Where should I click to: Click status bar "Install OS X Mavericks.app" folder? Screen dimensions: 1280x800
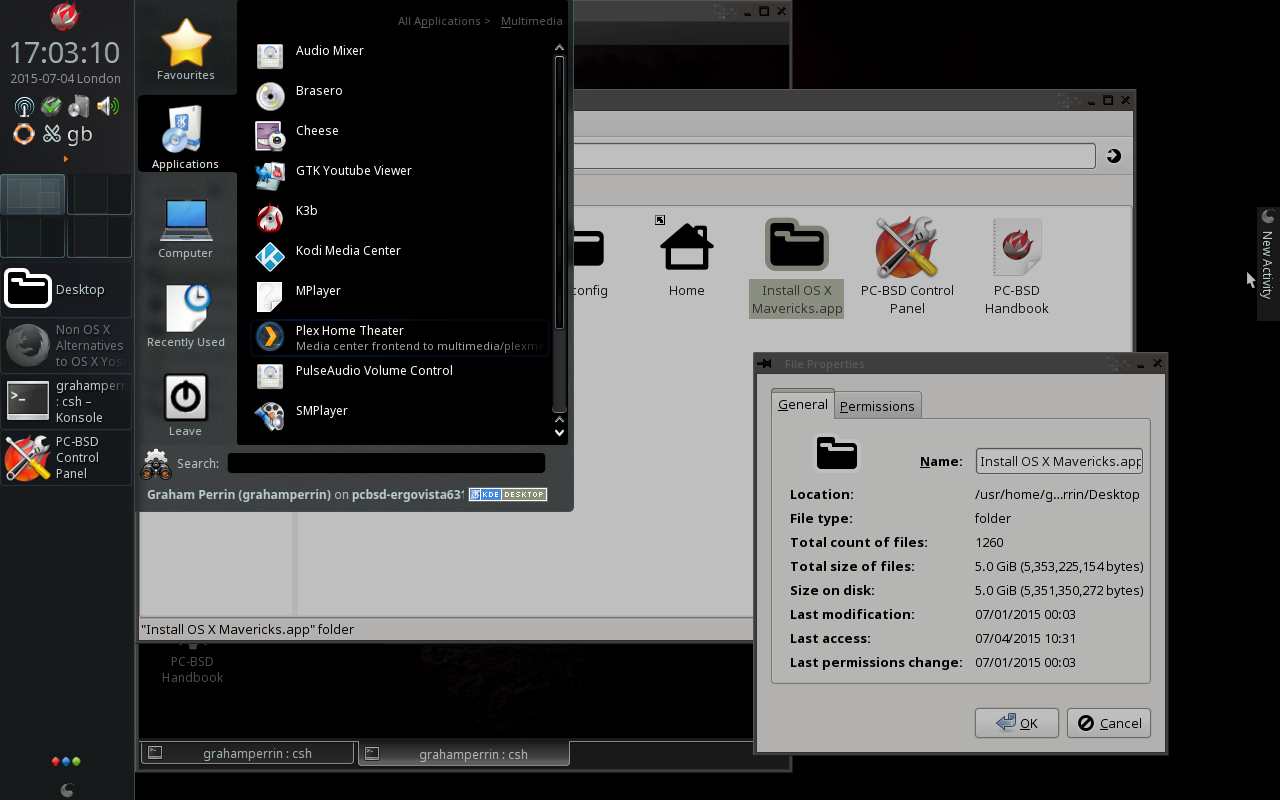pyautogui.click(x=248, y=629)
